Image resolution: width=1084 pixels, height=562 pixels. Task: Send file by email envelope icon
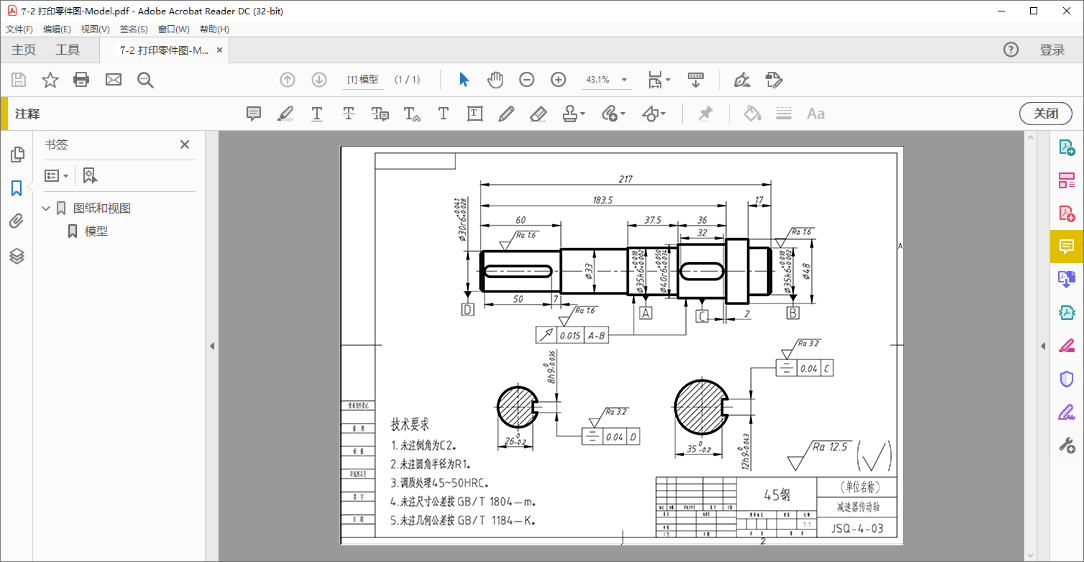click(x=113, y=80)
